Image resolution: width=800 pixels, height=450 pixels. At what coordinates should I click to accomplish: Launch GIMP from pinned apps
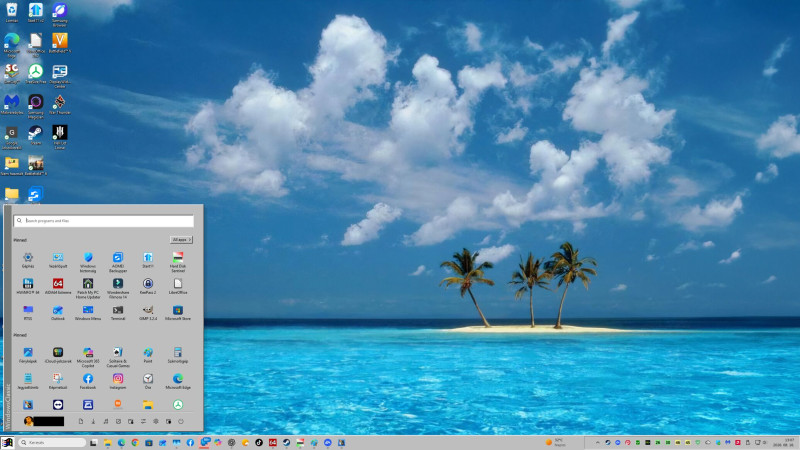(148, 313)
